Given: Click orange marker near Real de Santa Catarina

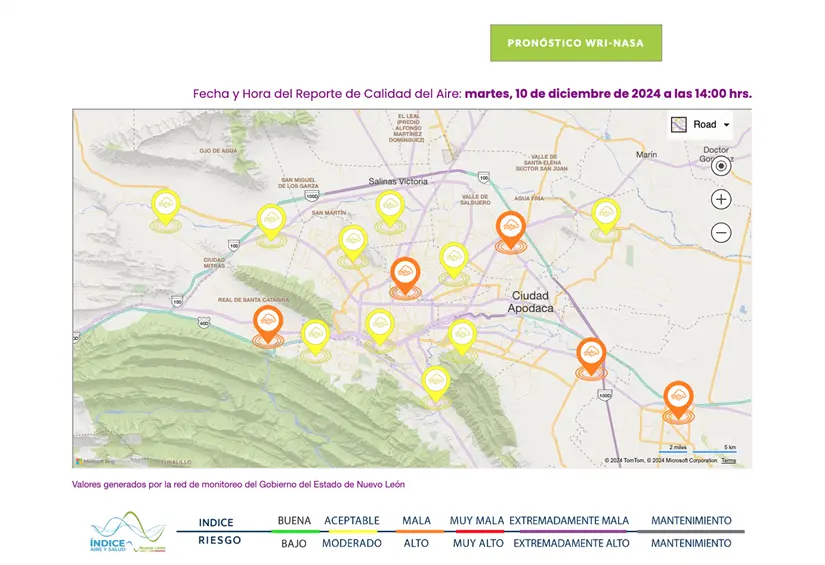Looking at the screenshot, I should (x=267, y=323).
